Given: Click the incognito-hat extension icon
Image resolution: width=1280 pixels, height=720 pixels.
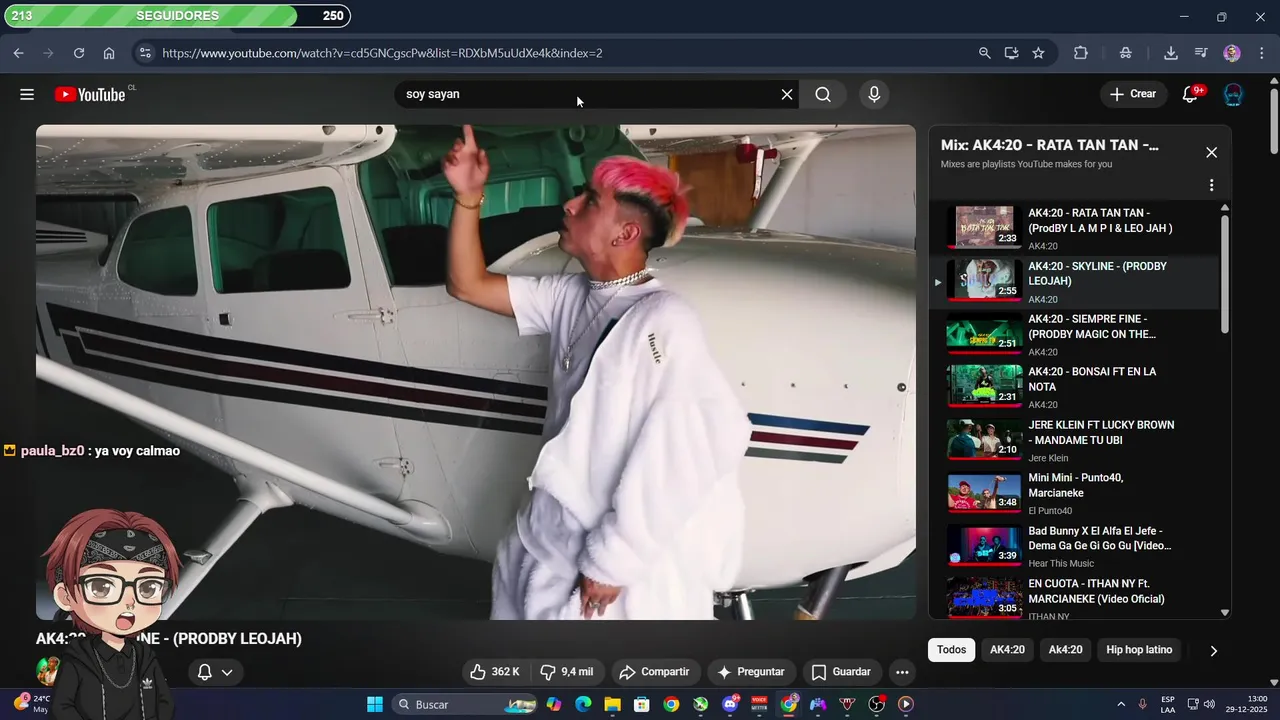Looking at the screenshot, I should [1126, 53].
